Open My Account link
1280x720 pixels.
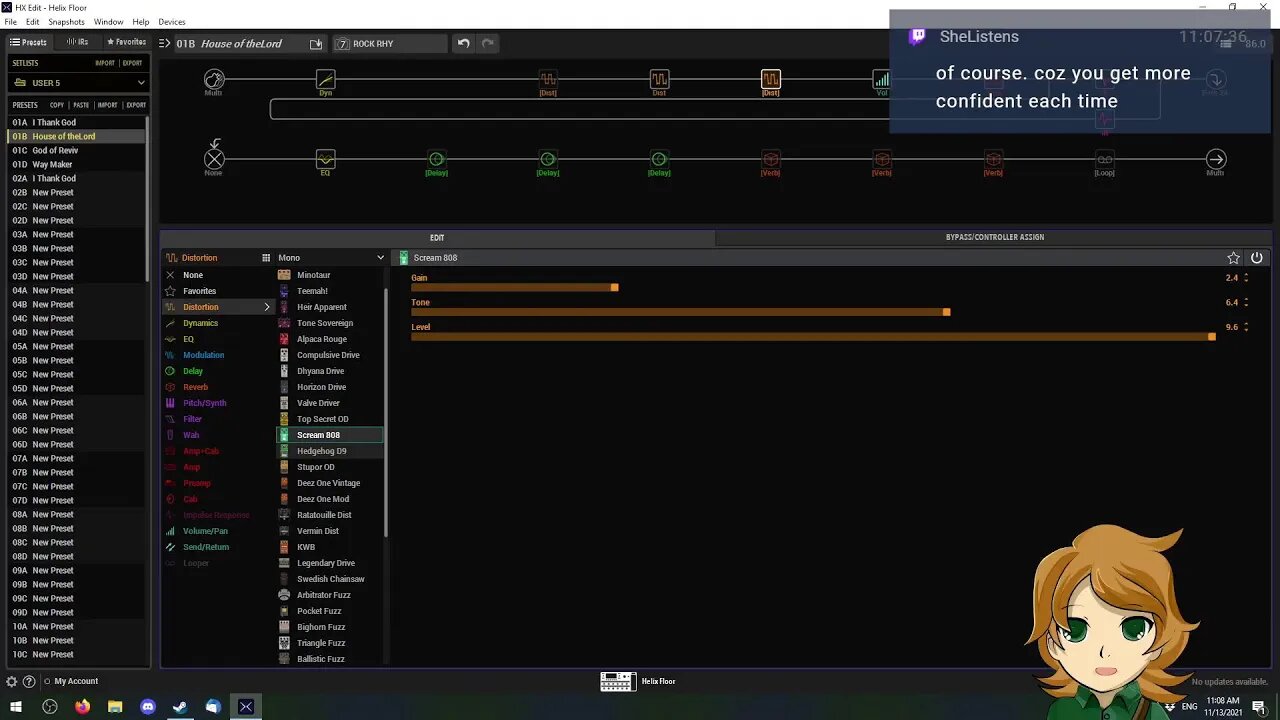click(76, 681)
